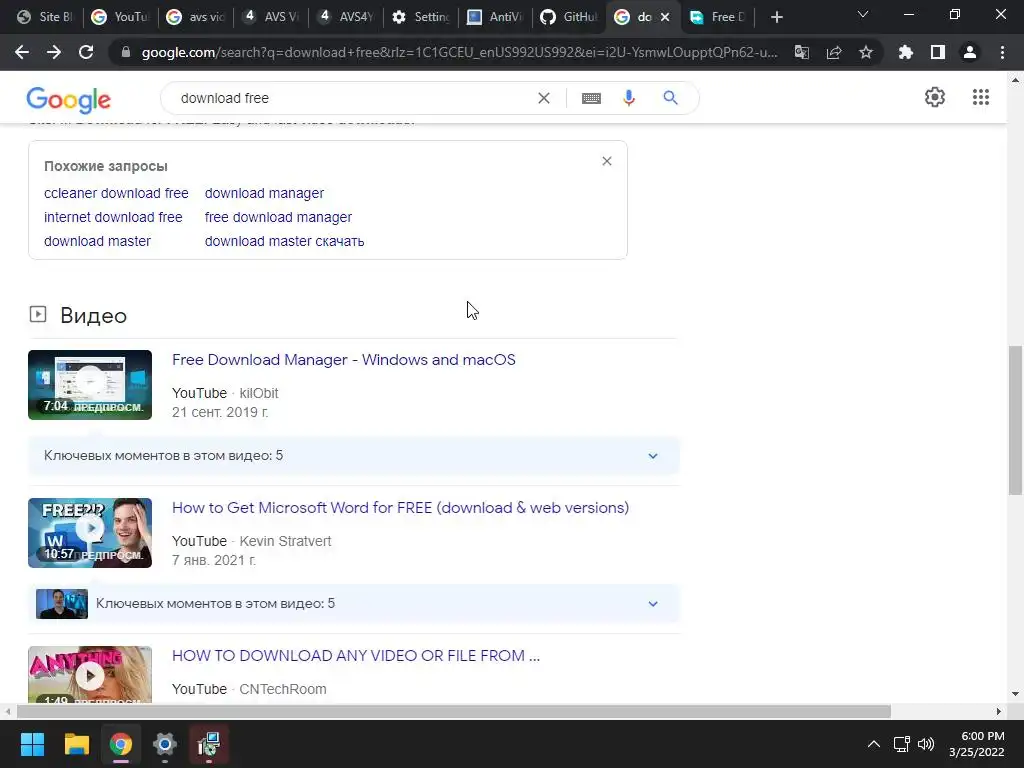Image resolution: width=1024 pixels, height=768 pixels.
Task: Toggle the browser side panel icon
Action: tap(938, 52)
